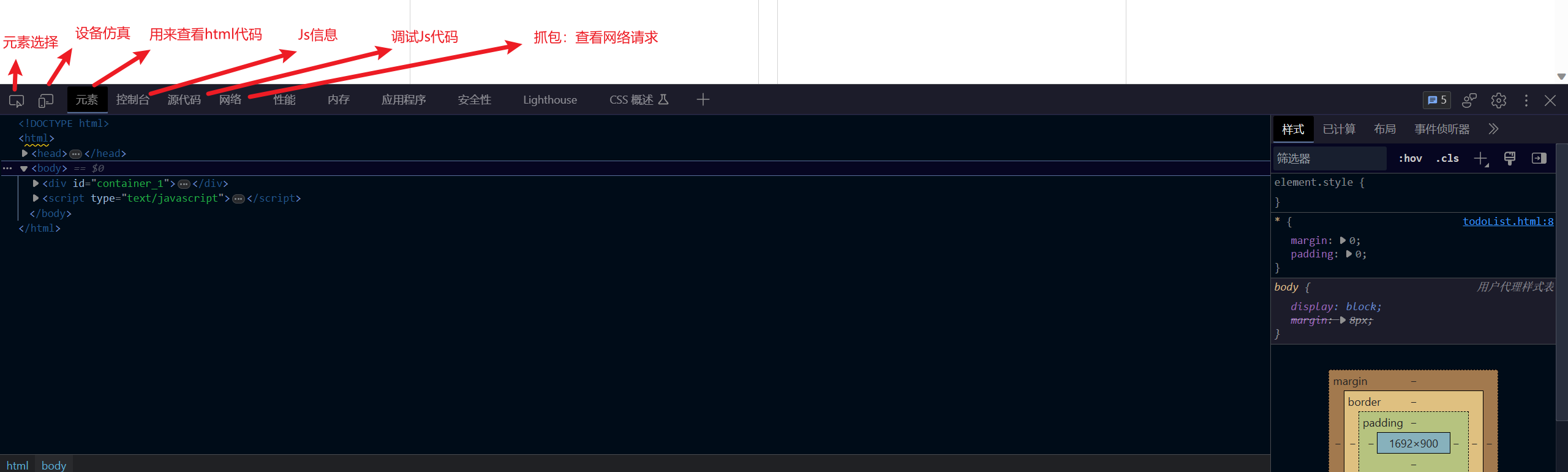The height and width of the screenshot is (472, 1568).
Task: Expand the padding shorthand in * rule
Action: pos(1349,254)
